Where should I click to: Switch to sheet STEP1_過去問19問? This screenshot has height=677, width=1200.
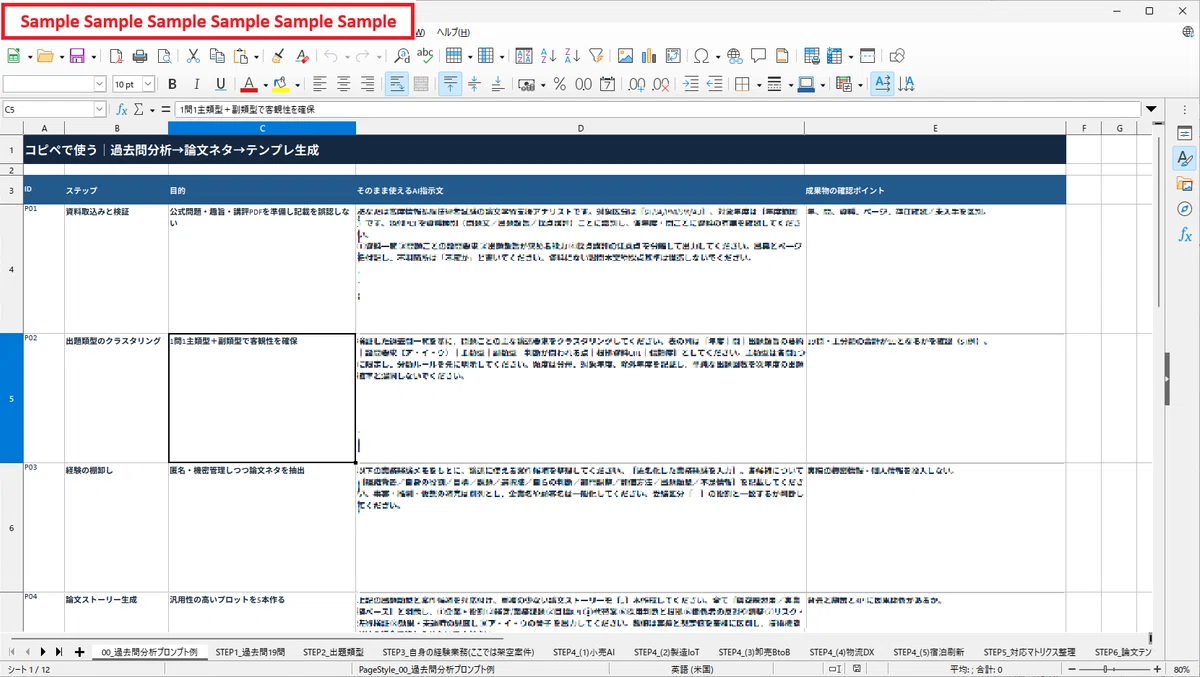click(250, 652)
